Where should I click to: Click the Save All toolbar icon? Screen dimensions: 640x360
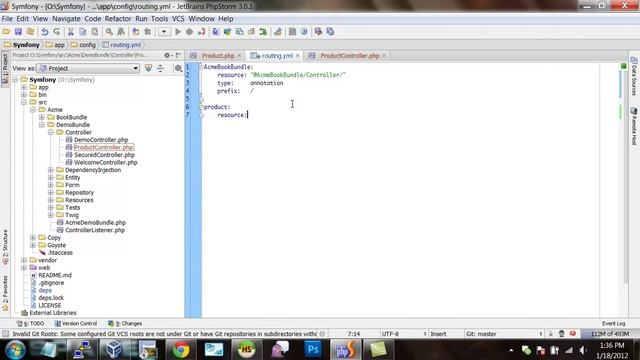point(18,32)
